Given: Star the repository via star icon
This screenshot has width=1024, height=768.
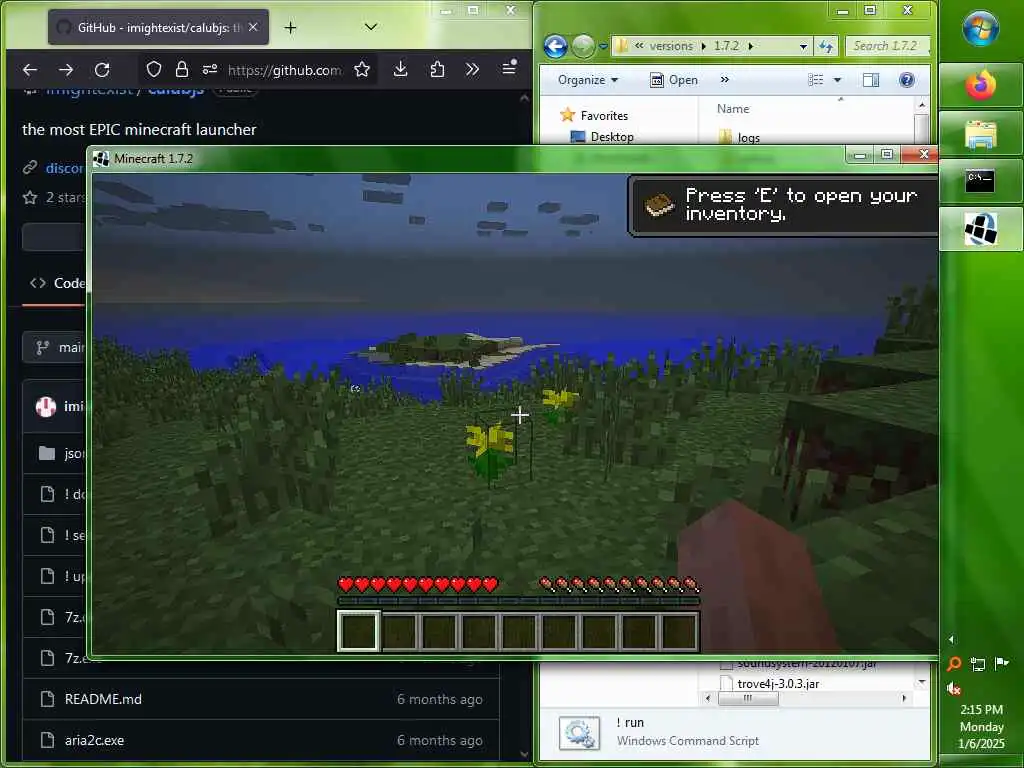Looking at the screenshot, I should [30, 197].
